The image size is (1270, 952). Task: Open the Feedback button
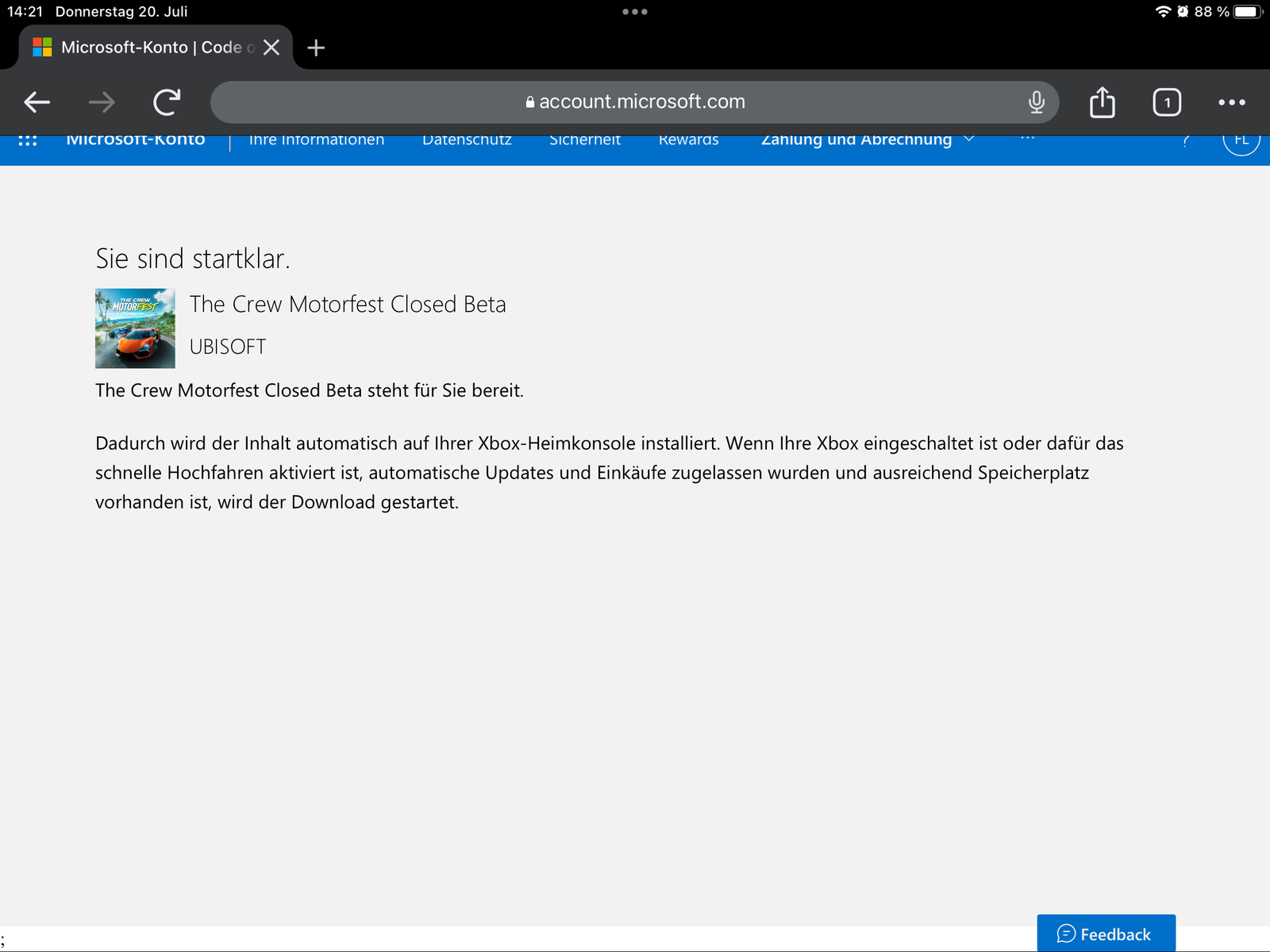coord(1106,934)
